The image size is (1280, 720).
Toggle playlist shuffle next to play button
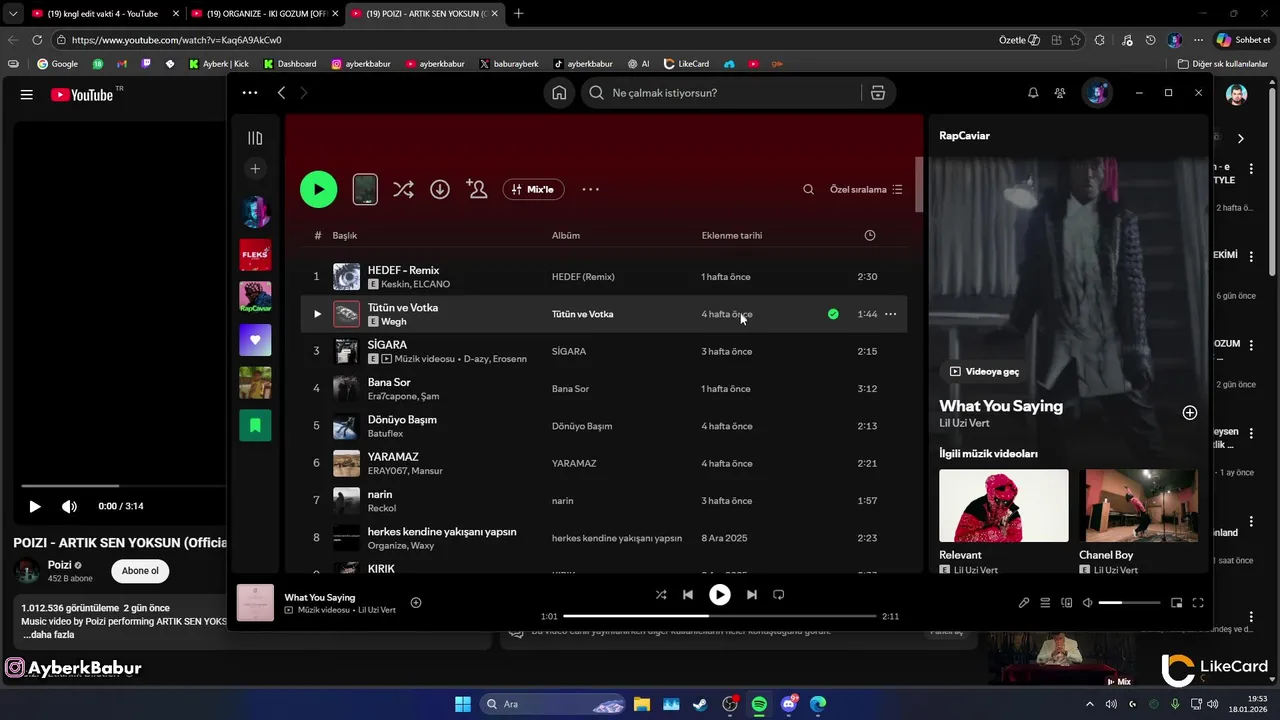tap(403, 189)
